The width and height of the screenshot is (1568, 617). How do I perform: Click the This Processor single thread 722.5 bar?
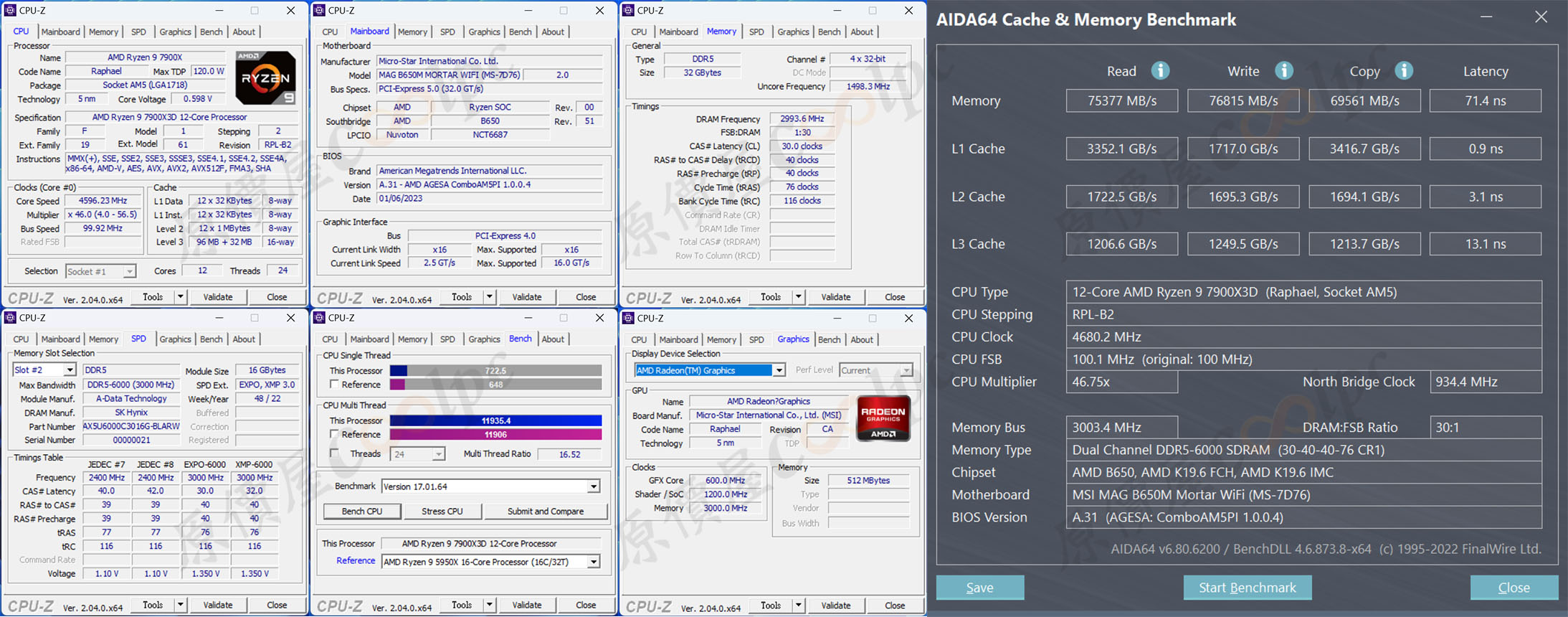(495, 371)
